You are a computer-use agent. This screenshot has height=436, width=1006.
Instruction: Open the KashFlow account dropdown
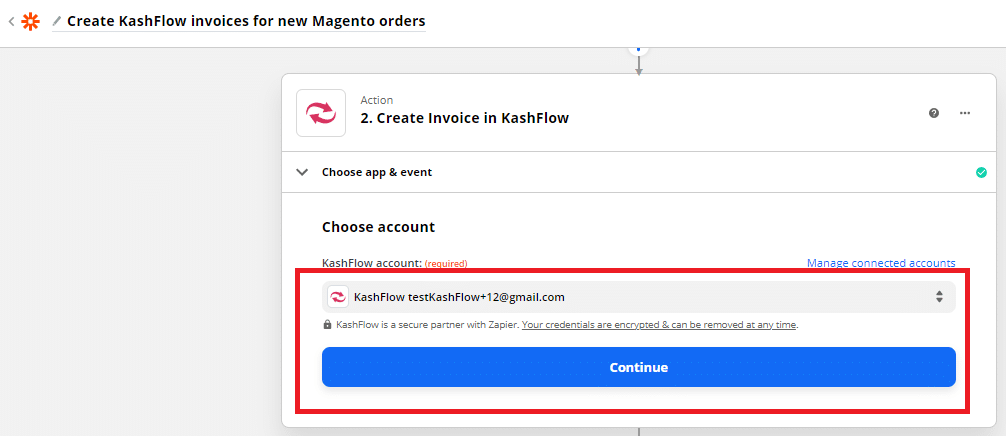(x=630, y=296)
